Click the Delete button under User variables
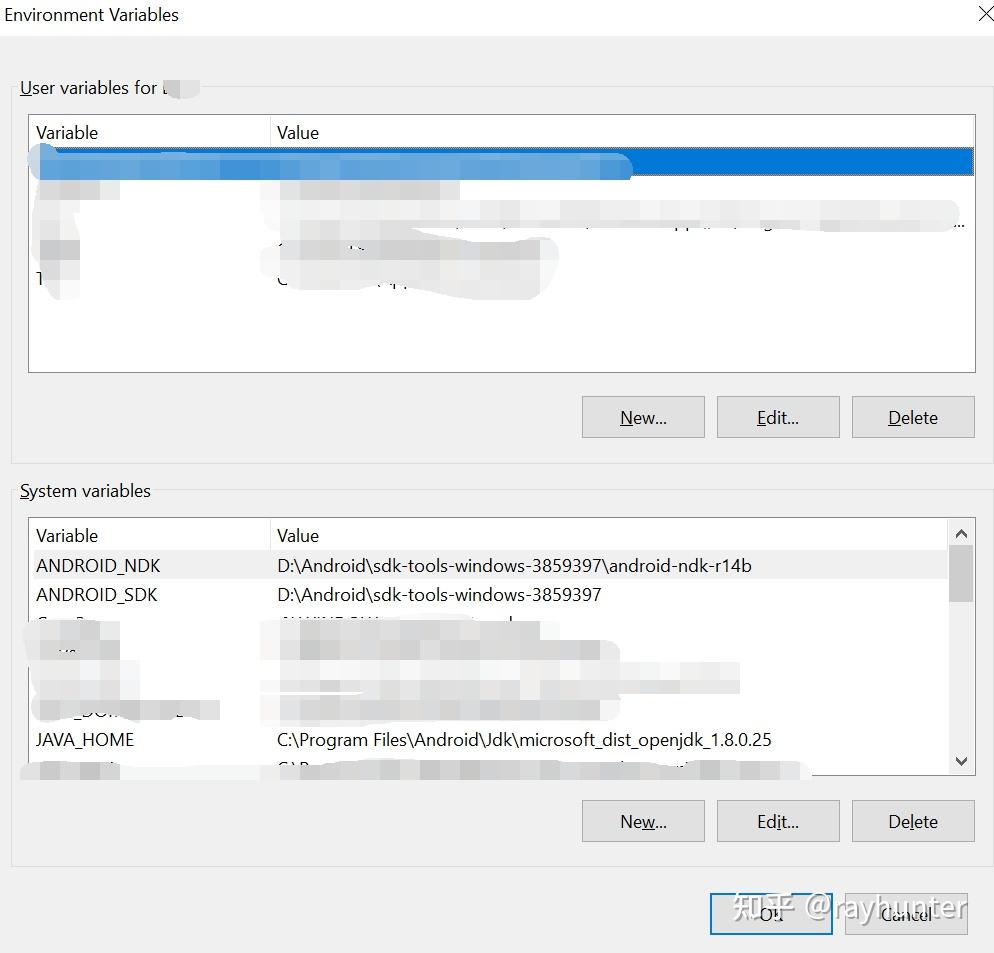 (912, 417)
